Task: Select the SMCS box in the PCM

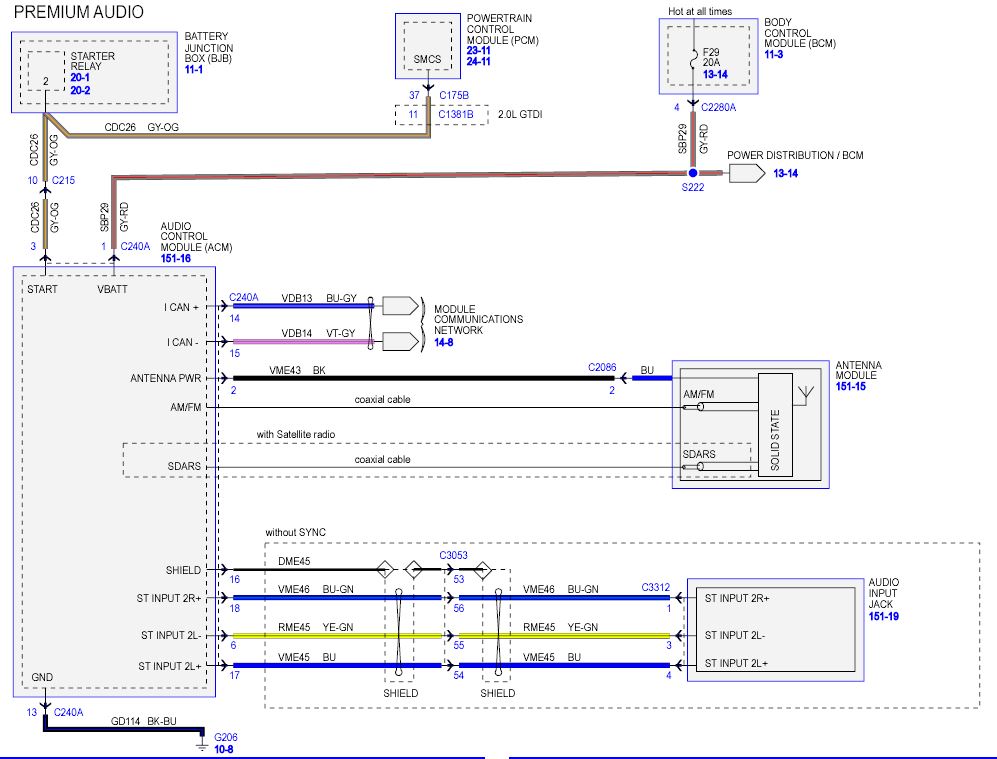Action: tap(427, 59)
